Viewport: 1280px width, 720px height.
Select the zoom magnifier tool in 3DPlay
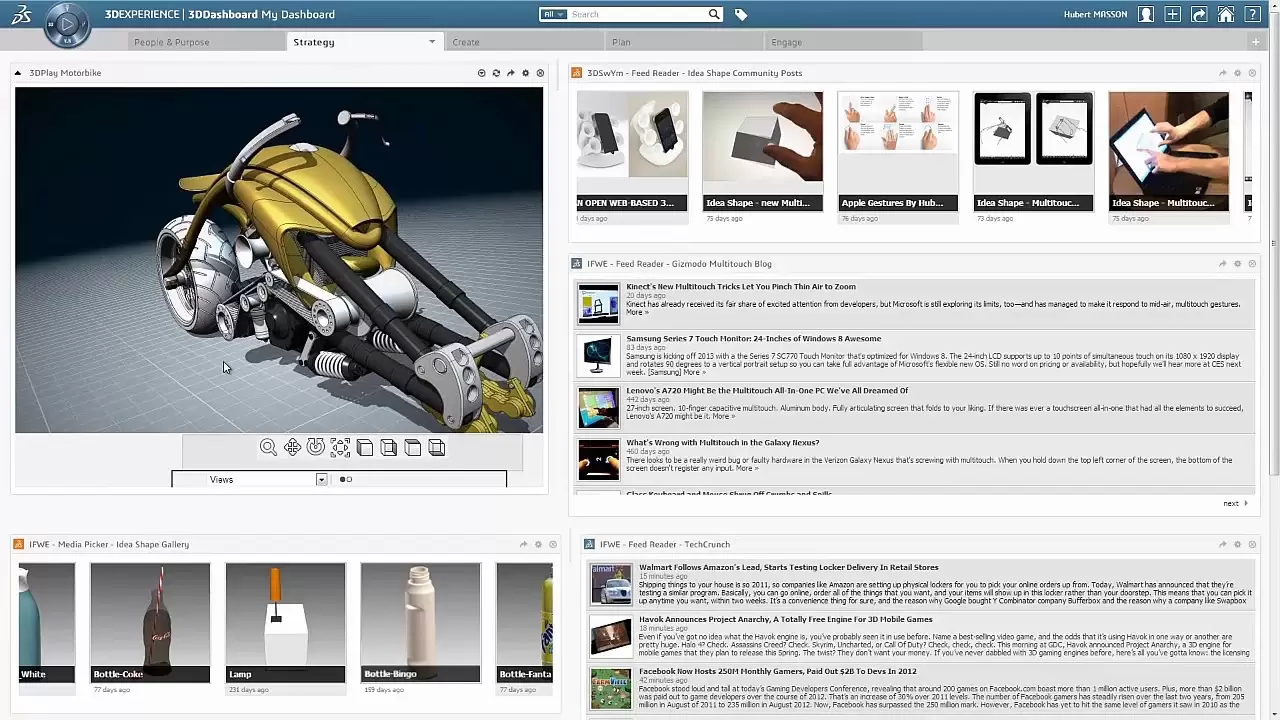(268, 448)
